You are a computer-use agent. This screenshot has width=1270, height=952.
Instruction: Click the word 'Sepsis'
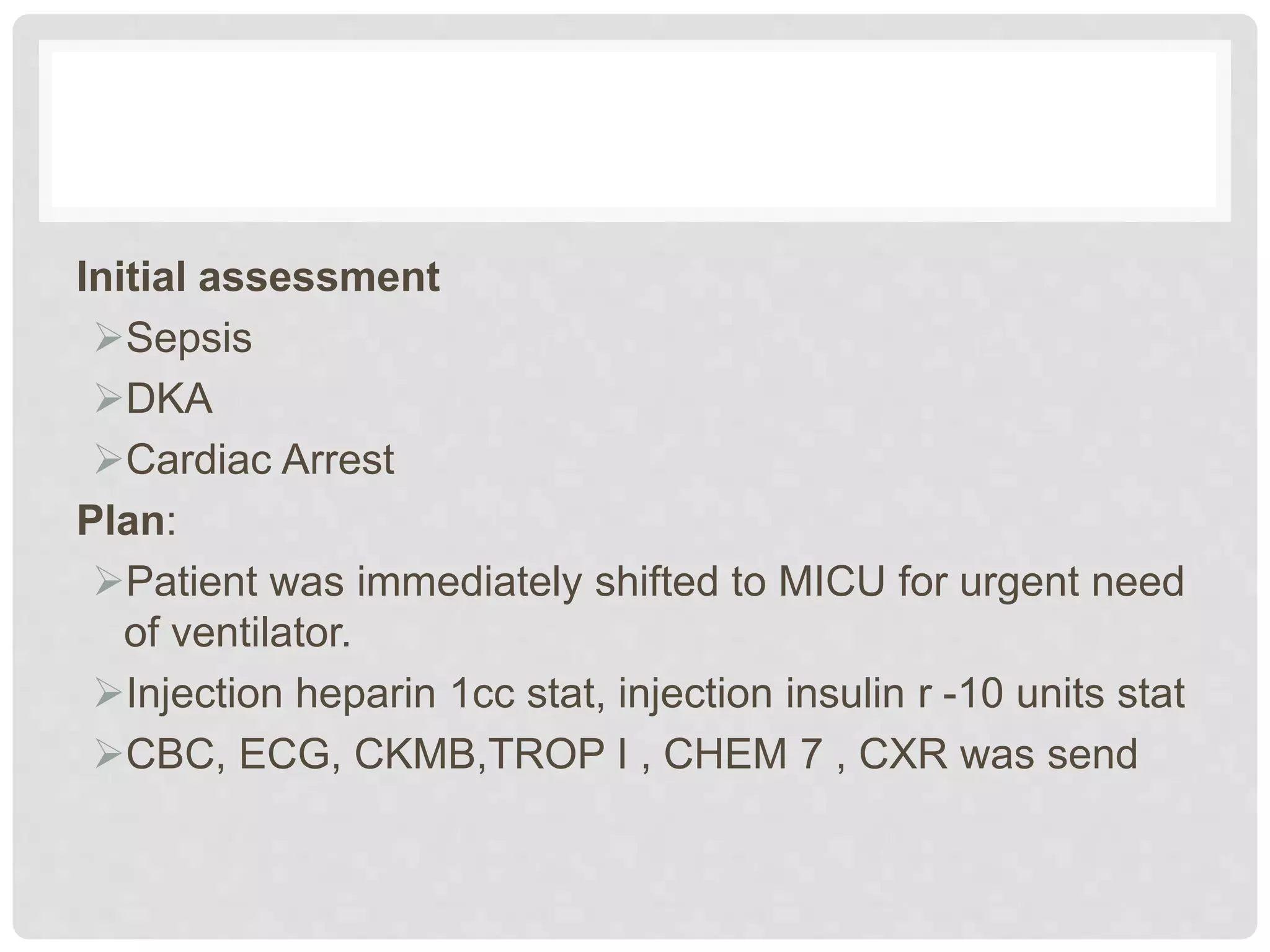click(x=189, y=338)
